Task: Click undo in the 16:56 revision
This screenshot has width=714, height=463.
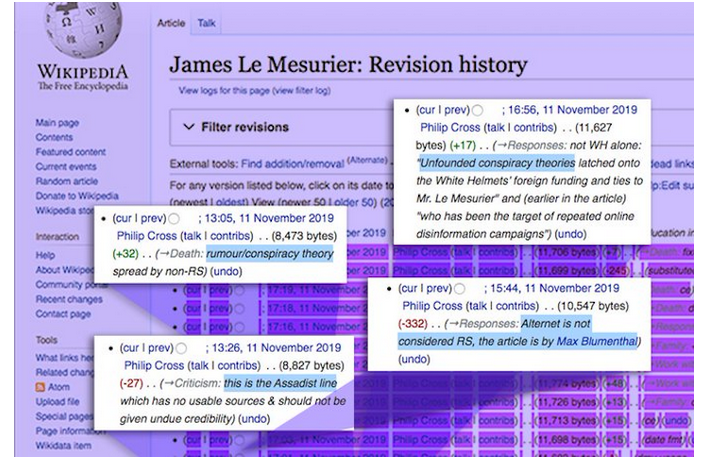Action: pos(570,234)
